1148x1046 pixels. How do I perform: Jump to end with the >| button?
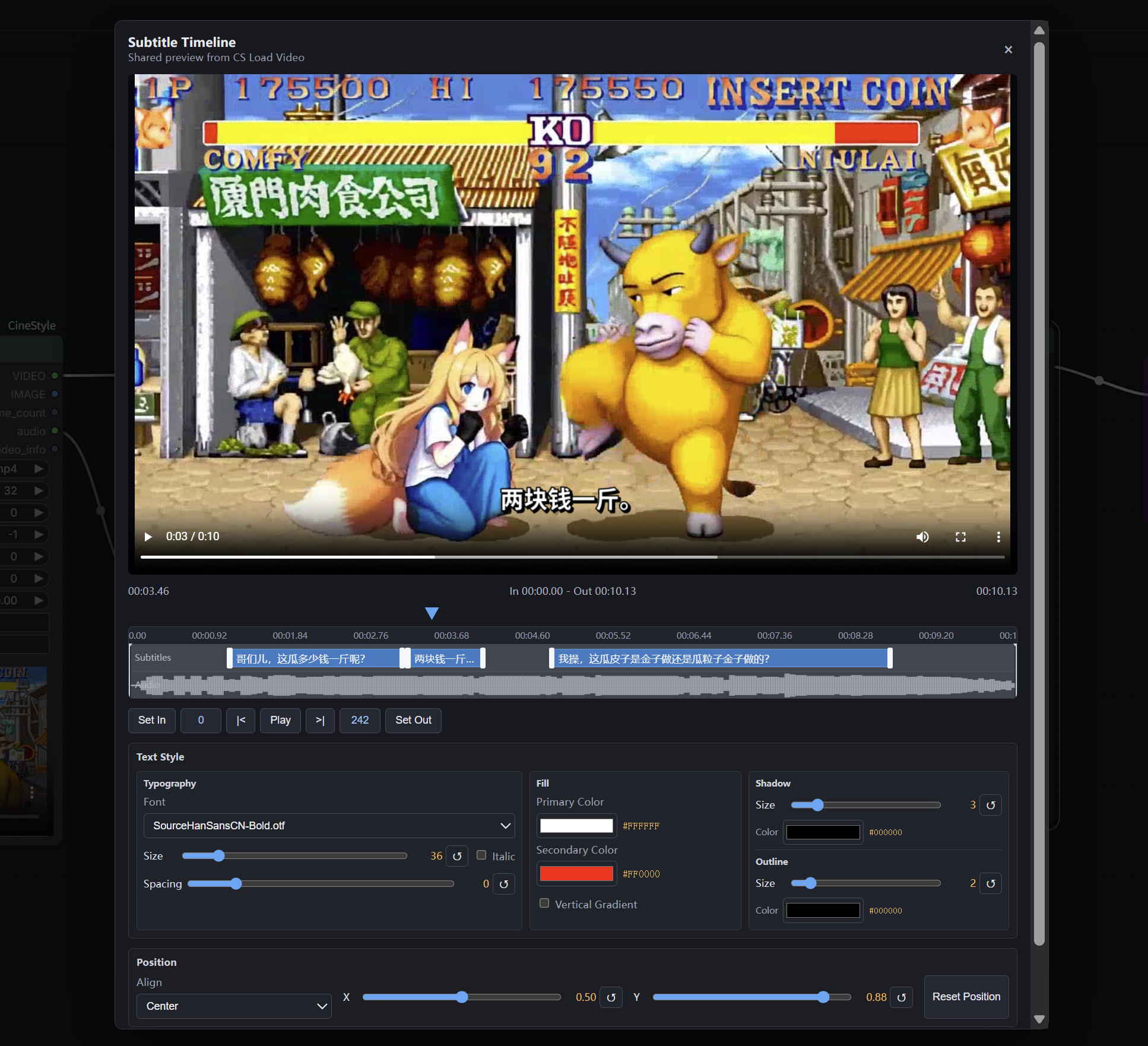coord(320,720)
